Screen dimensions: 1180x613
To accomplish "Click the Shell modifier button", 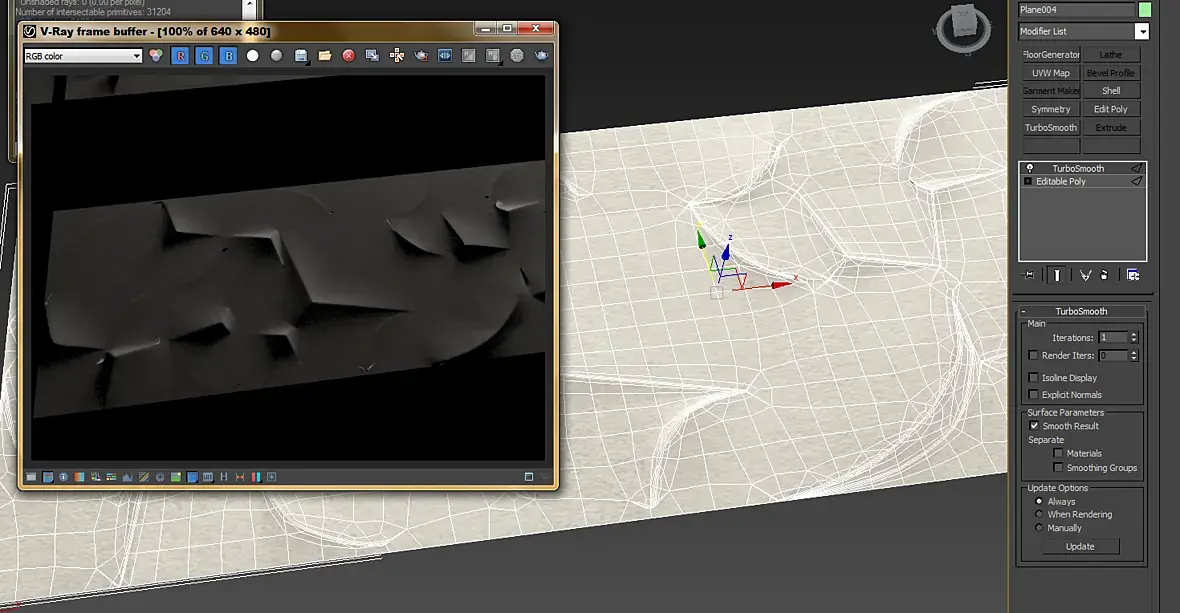I will (x=1111, y=91).
